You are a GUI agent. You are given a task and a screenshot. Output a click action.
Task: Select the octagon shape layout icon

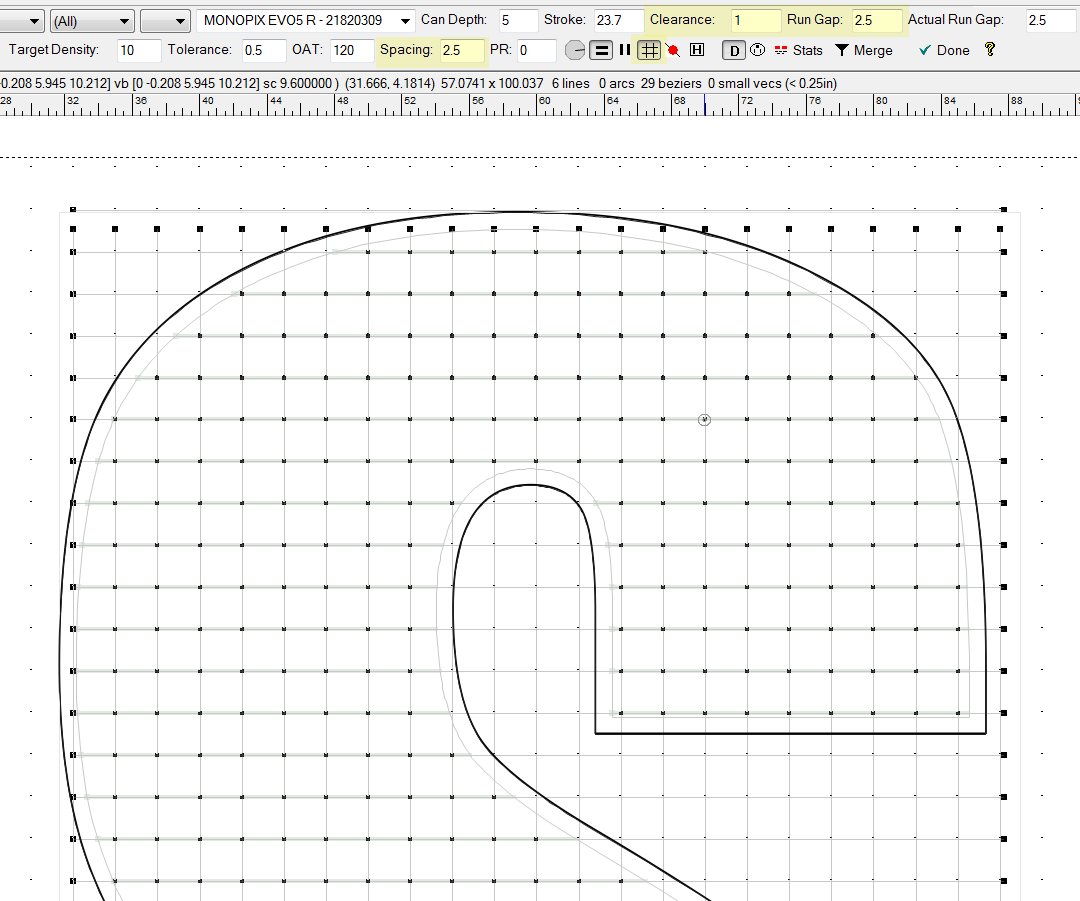pos(575,50)
